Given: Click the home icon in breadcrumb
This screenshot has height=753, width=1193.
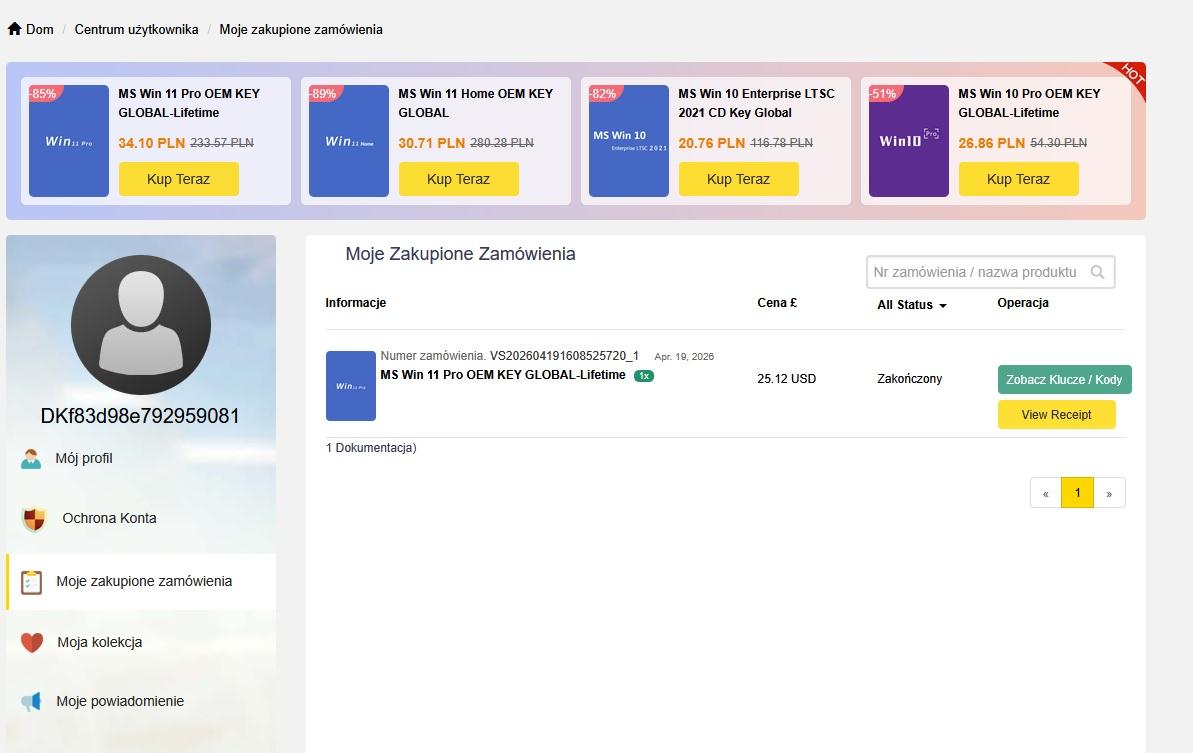Looking at the screenshot, I should [x=14, y=29].
